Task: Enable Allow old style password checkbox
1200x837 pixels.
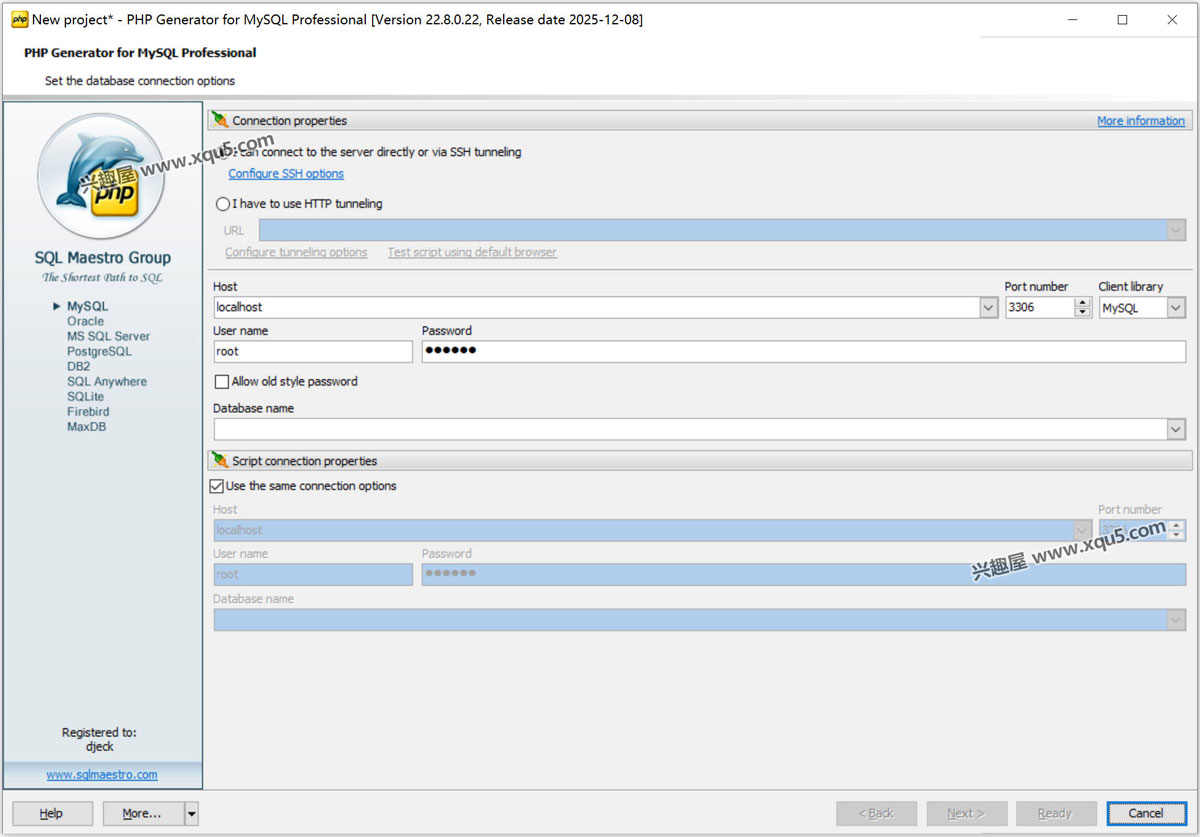Action: pyautogui.click(x=222, y=382)
